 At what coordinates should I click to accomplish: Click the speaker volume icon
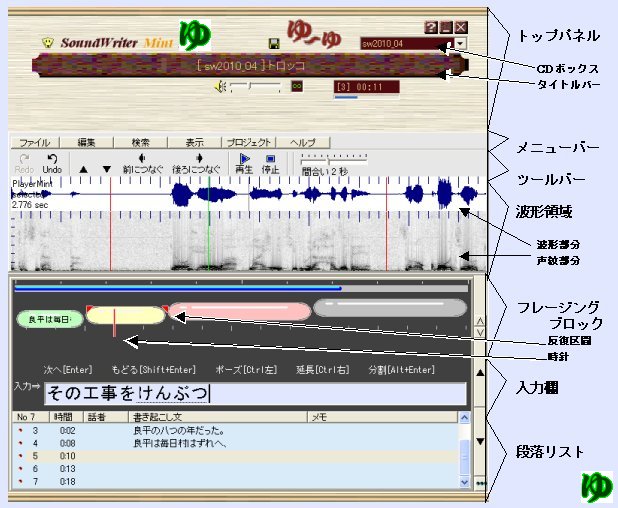(x=219, y=87)
